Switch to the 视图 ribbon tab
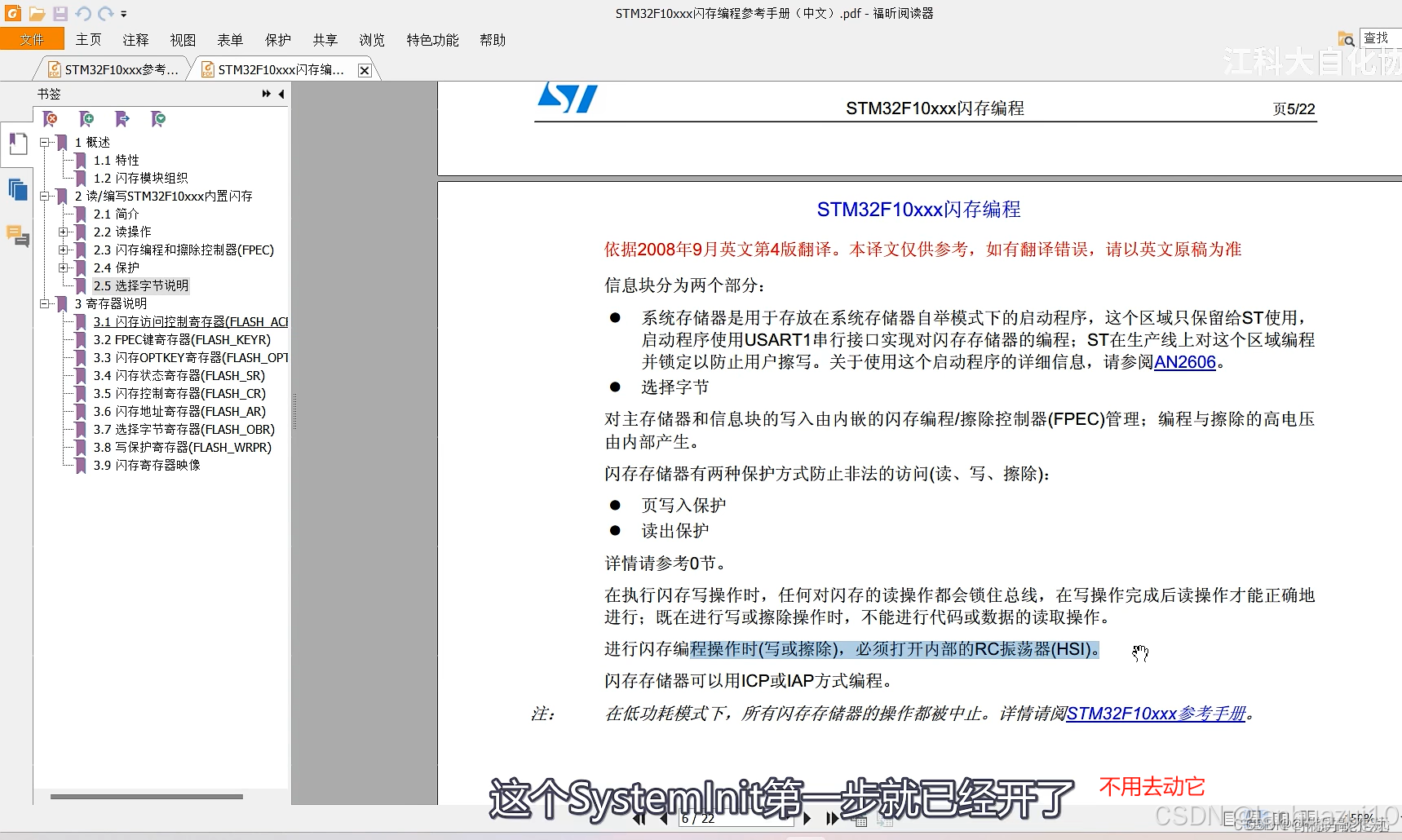Image resolution: width=1402 pixels, height=840 pixels. pos(183,40)
